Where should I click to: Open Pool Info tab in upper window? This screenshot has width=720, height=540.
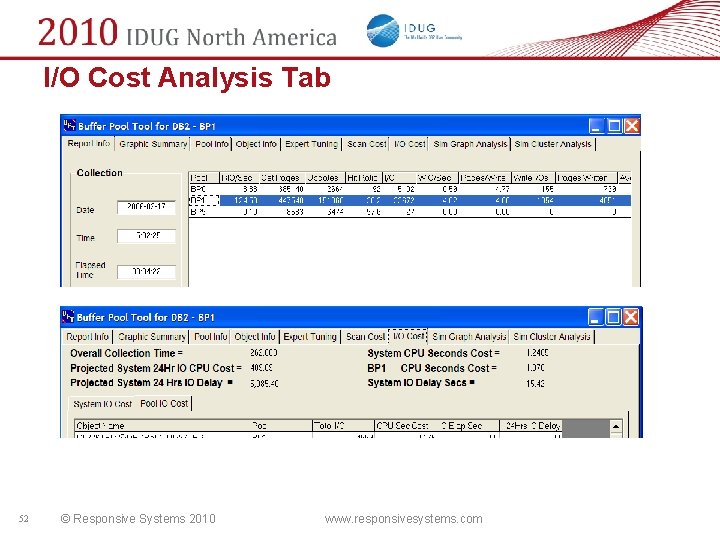click(212, 144)
